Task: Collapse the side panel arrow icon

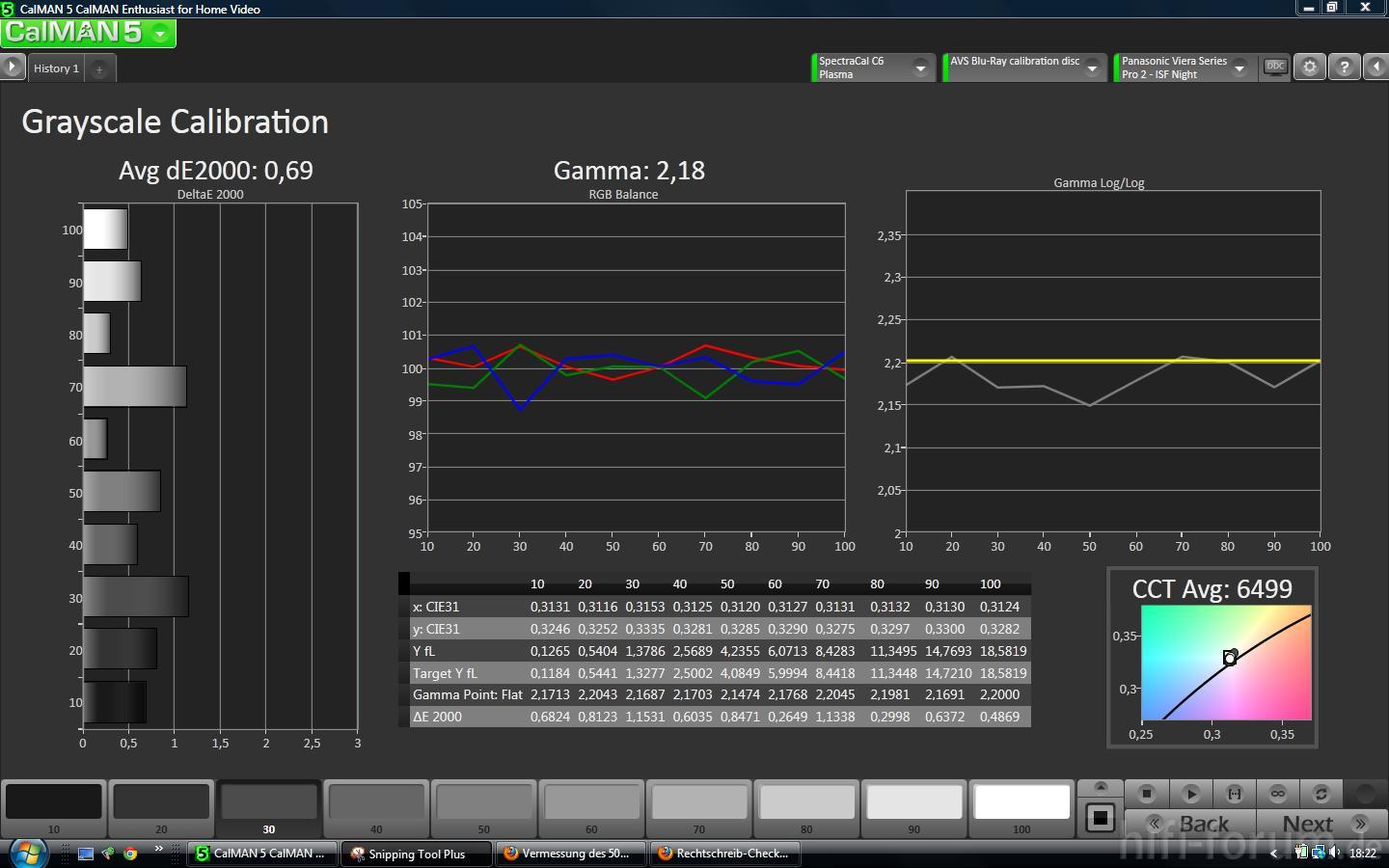Action: tap(1375, 68)
